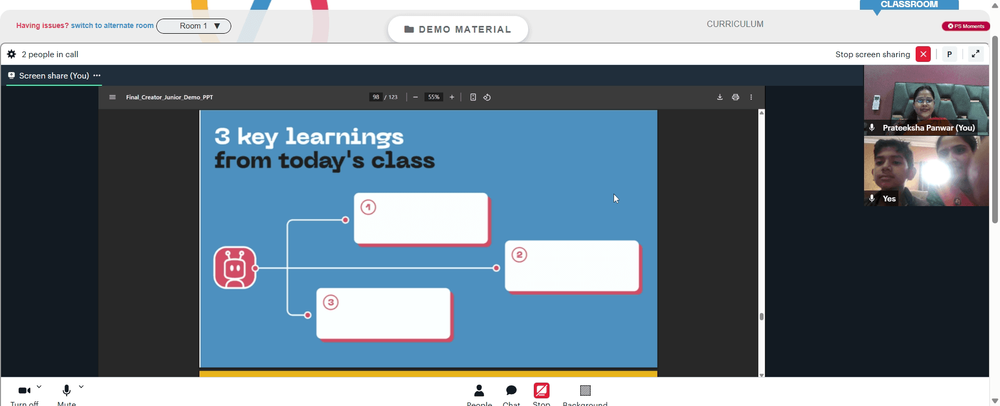Expand the Room 1 dropdown
This screenshot has height=406, width=1000.
(x=194, y=26)
